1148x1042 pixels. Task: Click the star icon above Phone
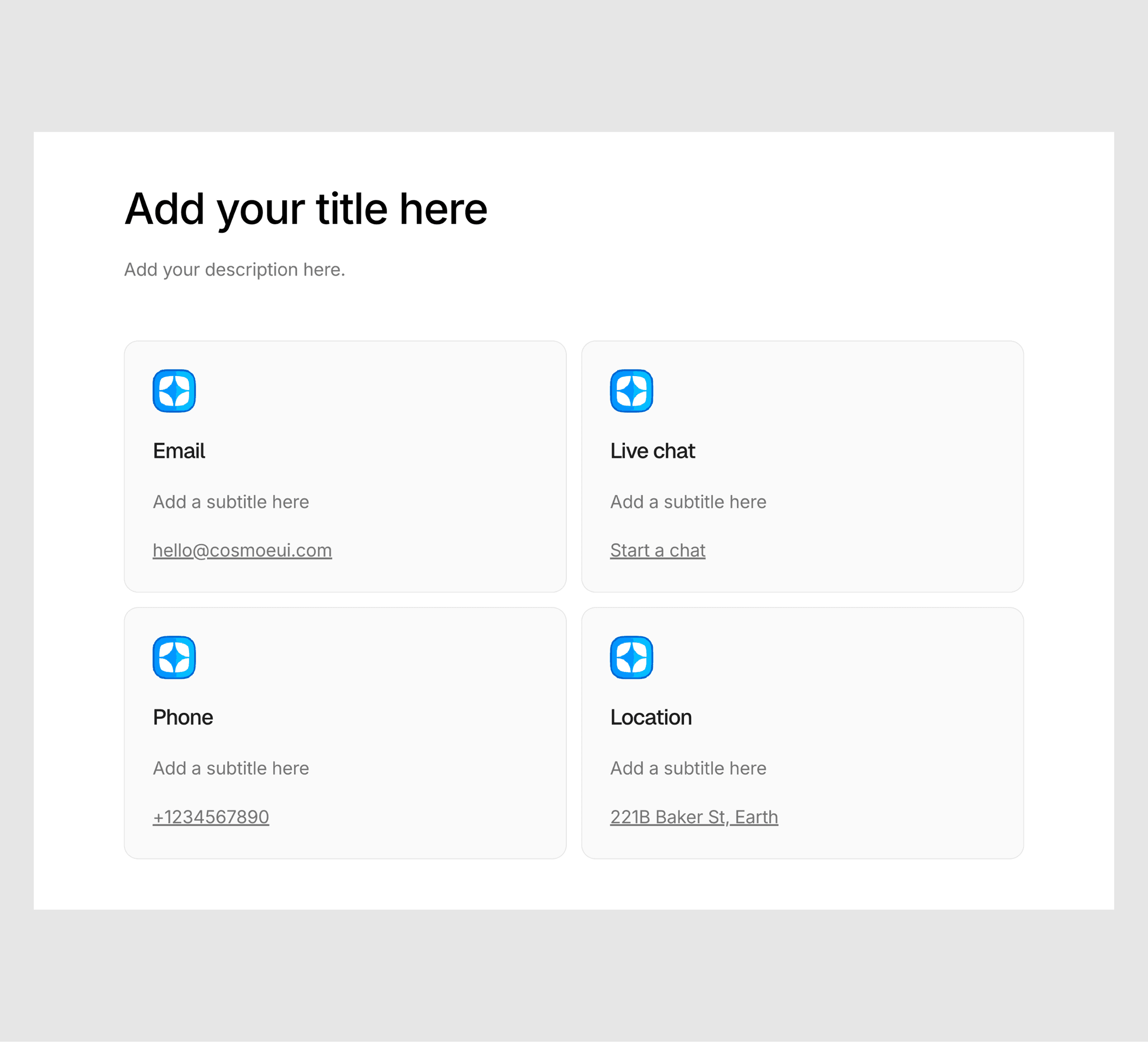[x=174, y=657]
